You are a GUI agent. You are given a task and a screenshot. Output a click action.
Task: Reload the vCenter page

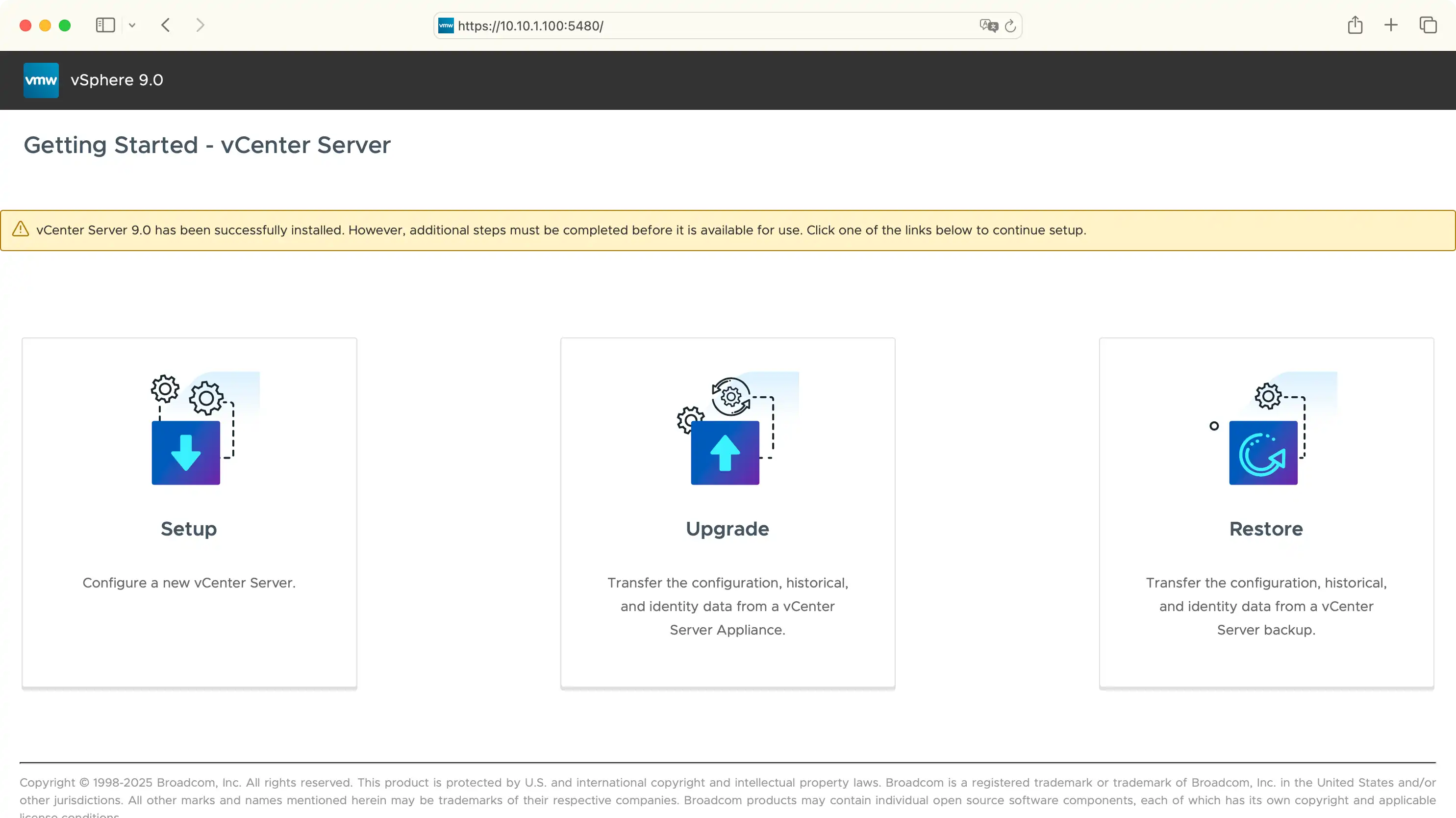(1010, 26)
